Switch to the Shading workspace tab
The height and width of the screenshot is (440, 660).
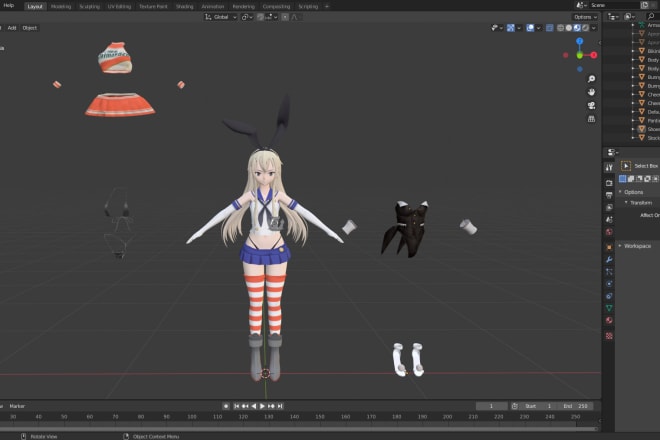(184, 6)
